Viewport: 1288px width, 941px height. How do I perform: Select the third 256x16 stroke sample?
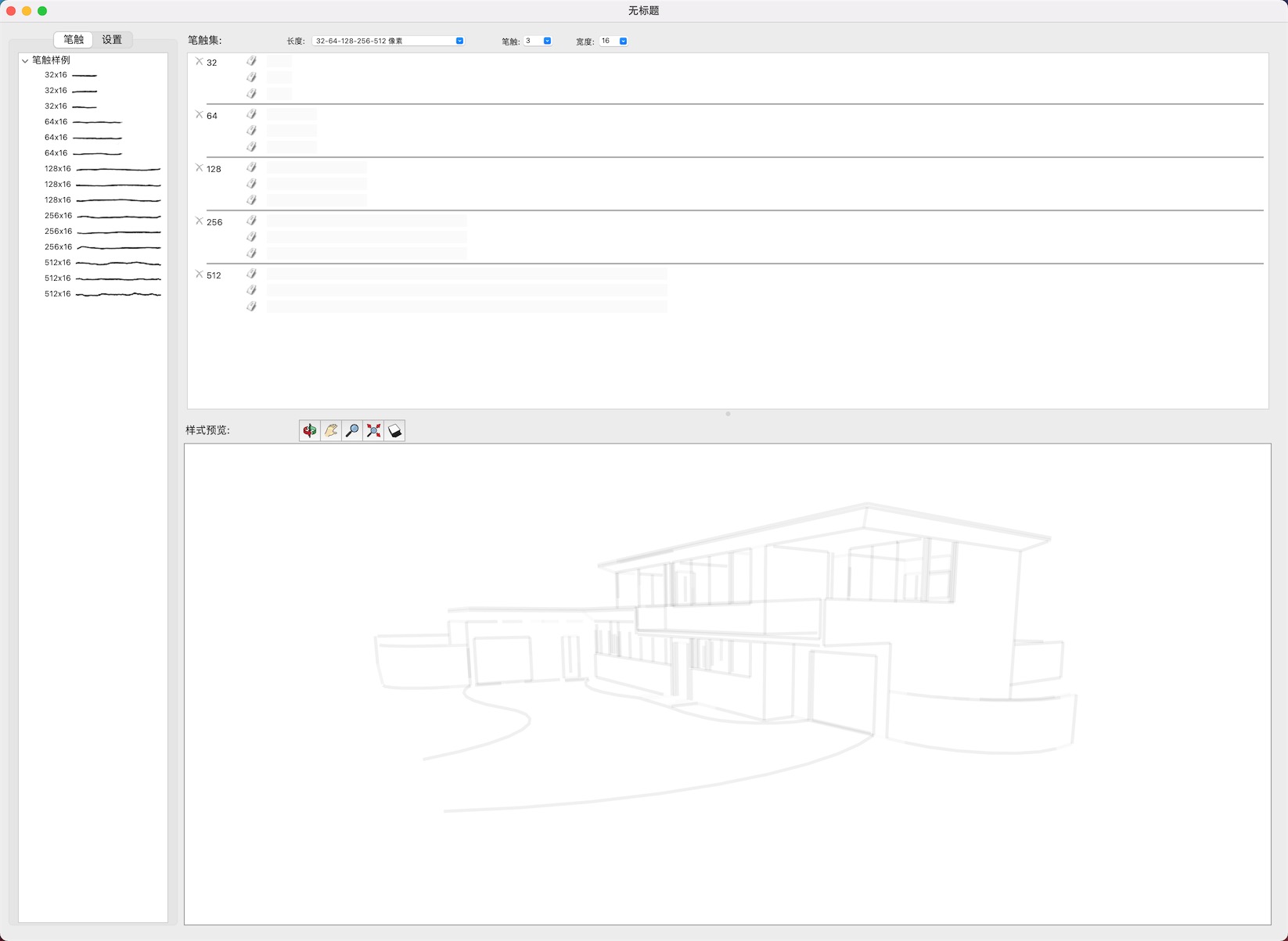(x=103, y=247)
